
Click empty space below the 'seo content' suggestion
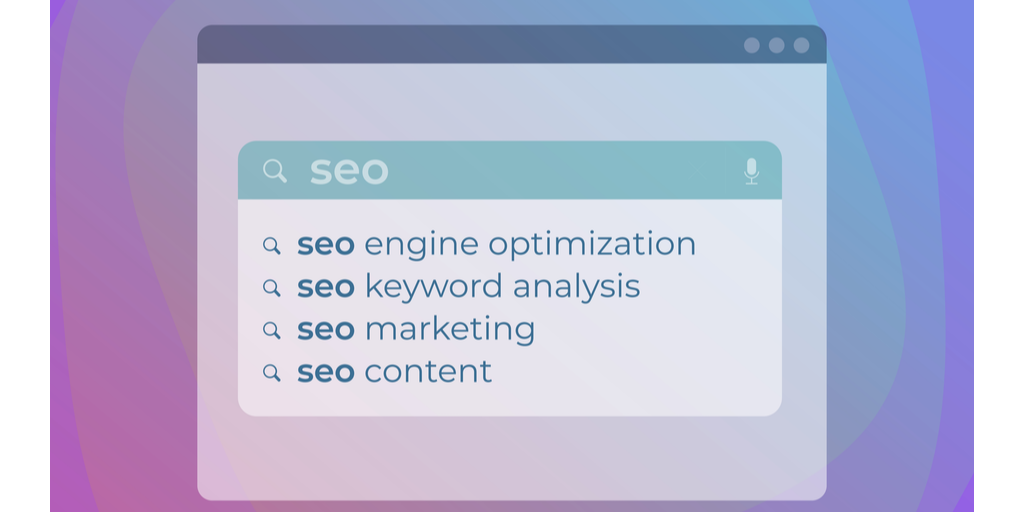(509, 400)
